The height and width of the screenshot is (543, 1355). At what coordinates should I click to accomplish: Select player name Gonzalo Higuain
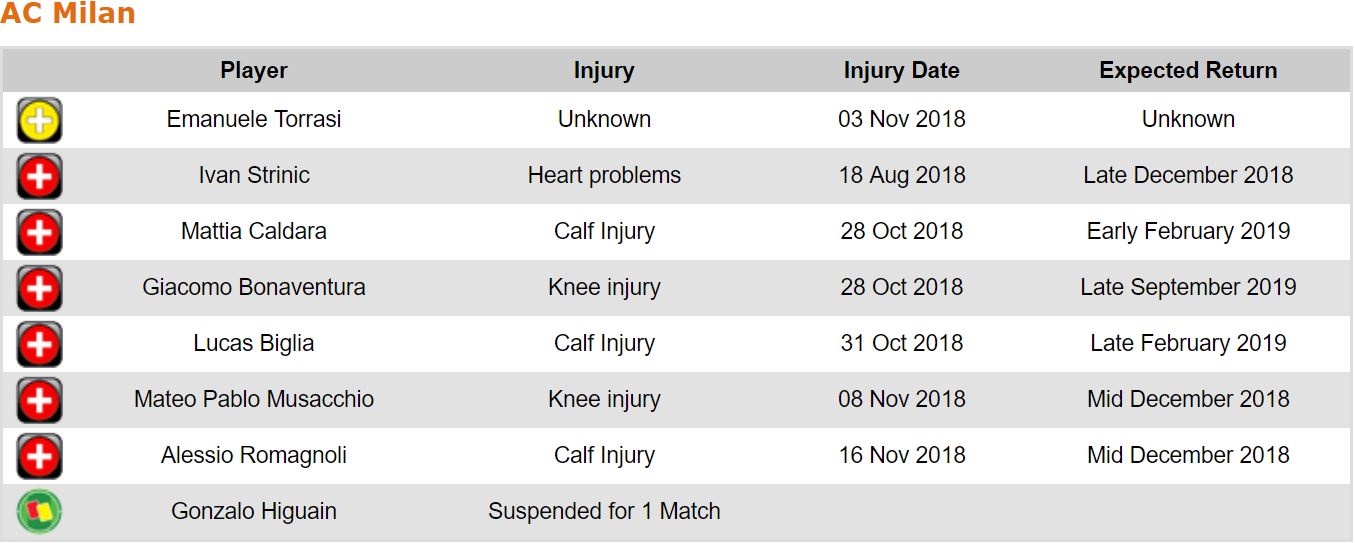(254, 511)
